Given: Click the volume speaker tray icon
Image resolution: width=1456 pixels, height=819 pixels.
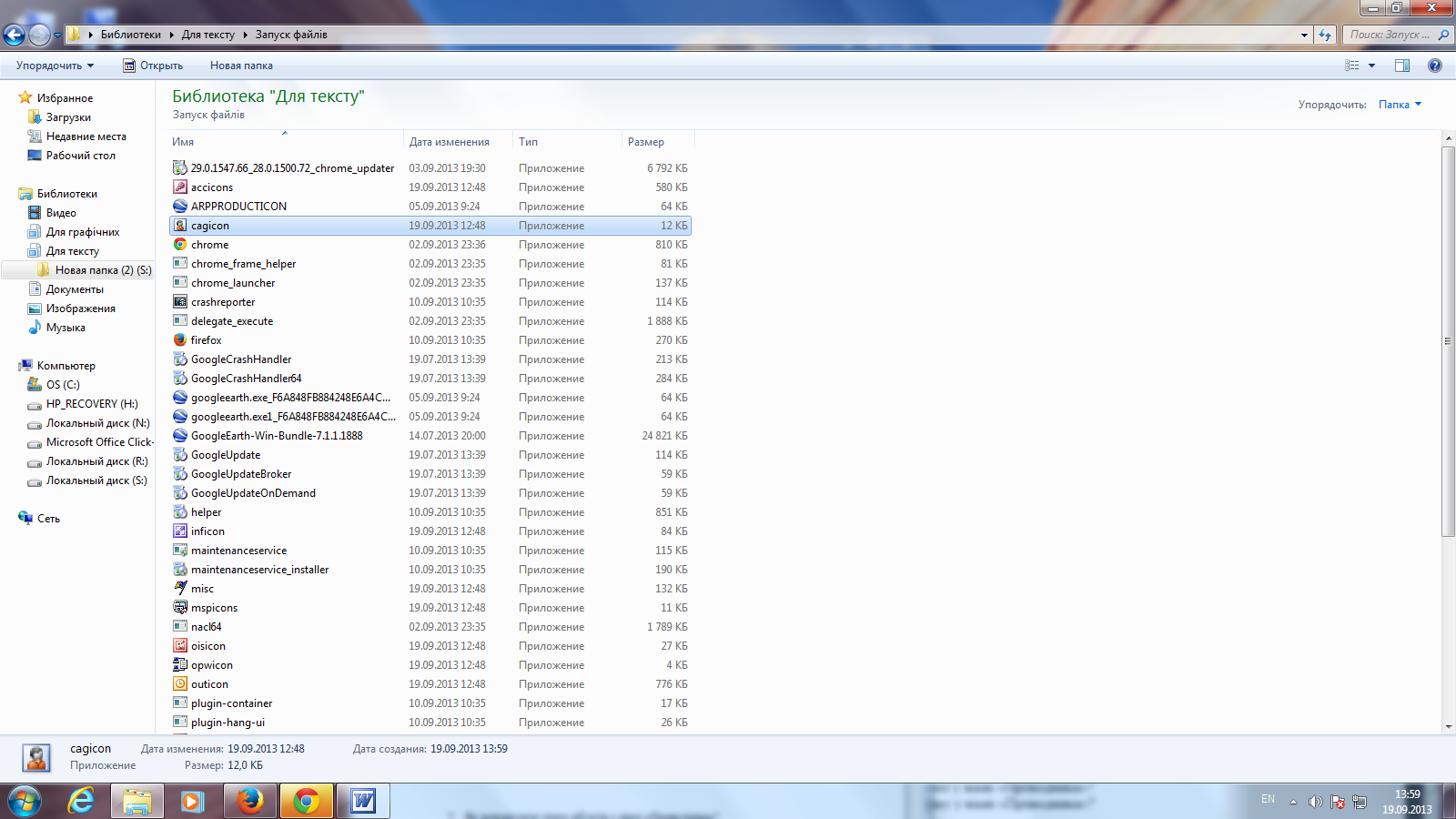Looking at the screenshot, I should (x=1315, y=802).
